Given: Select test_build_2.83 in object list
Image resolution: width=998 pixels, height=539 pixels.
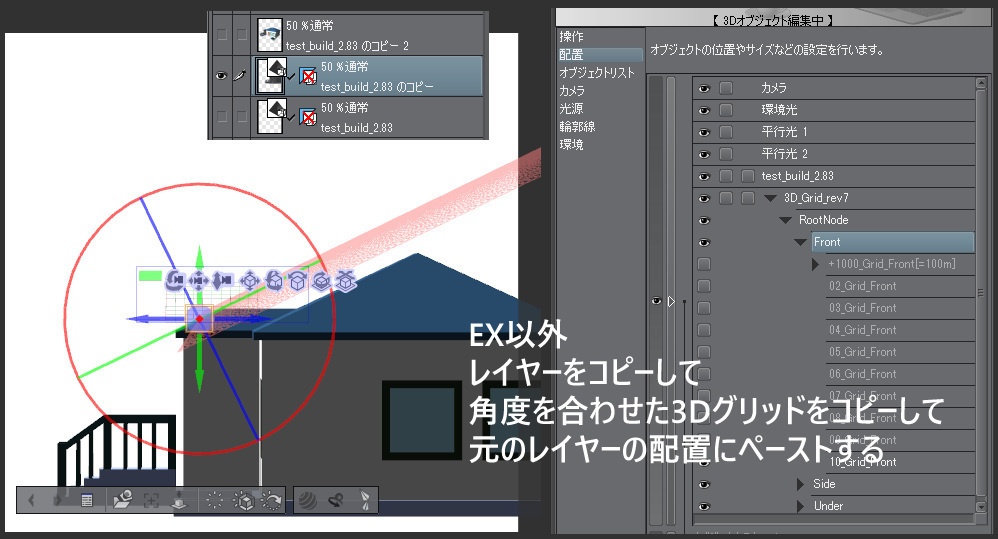Looking at the screenshot, I should [798, 176].
